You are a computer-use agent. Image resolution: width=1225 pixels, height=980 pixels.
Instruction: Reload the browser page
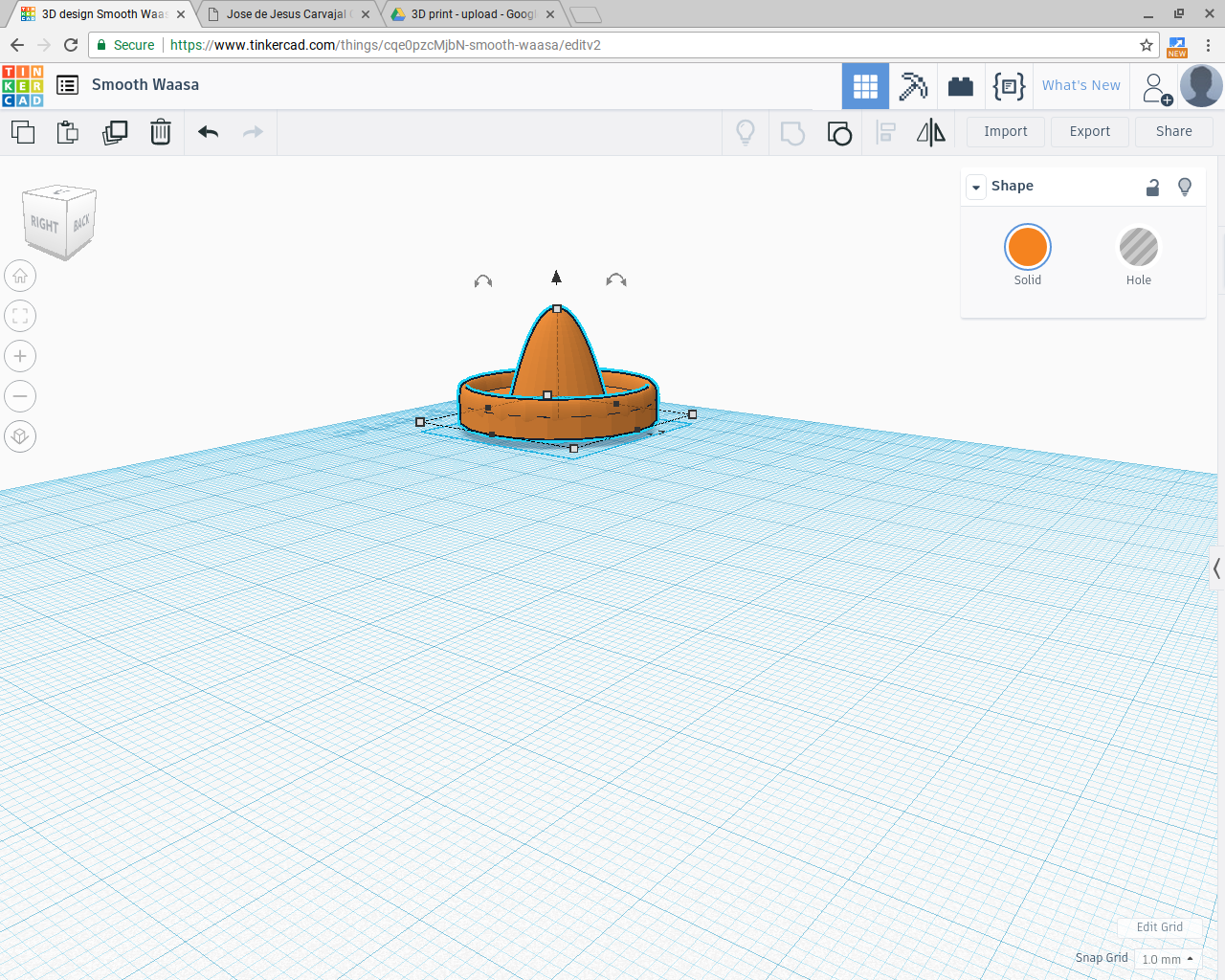pos(71,45)
